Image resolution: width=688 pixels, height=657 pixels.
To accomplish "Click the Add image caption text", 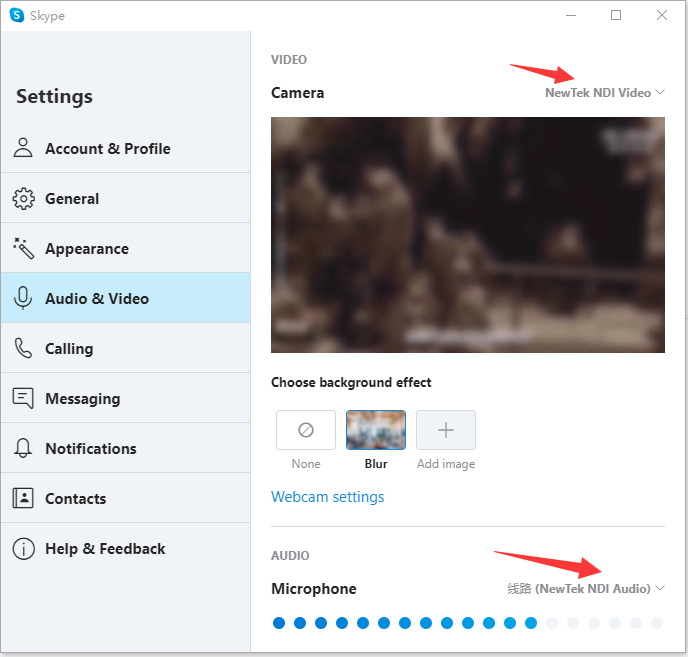I will point(446,464).
